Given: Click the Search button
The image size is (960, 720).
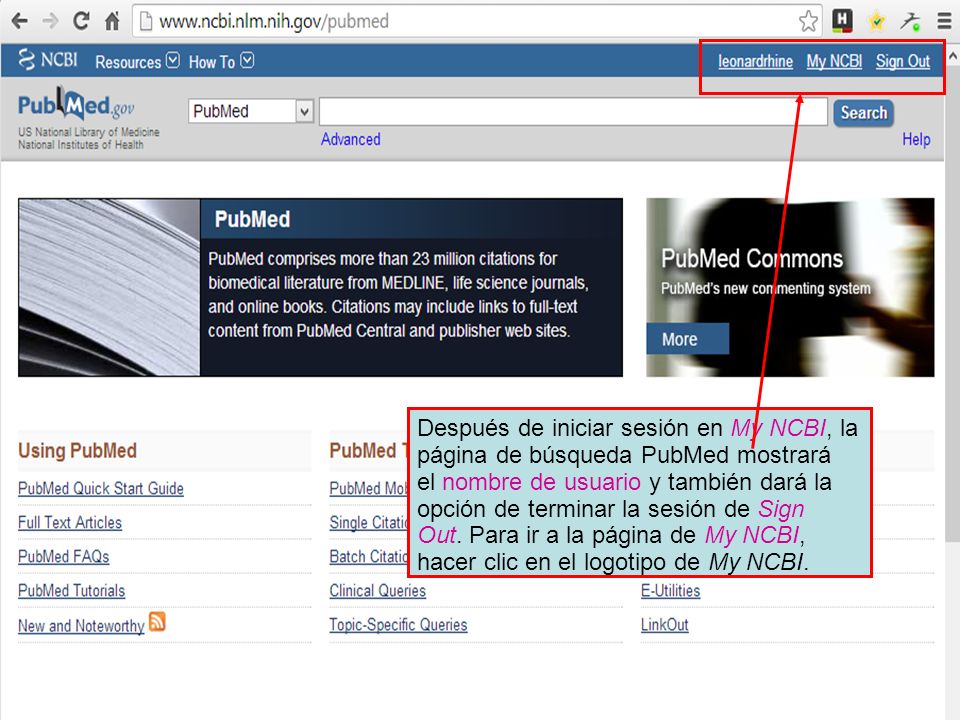Looking at the screenshot, I should (863, 113).
